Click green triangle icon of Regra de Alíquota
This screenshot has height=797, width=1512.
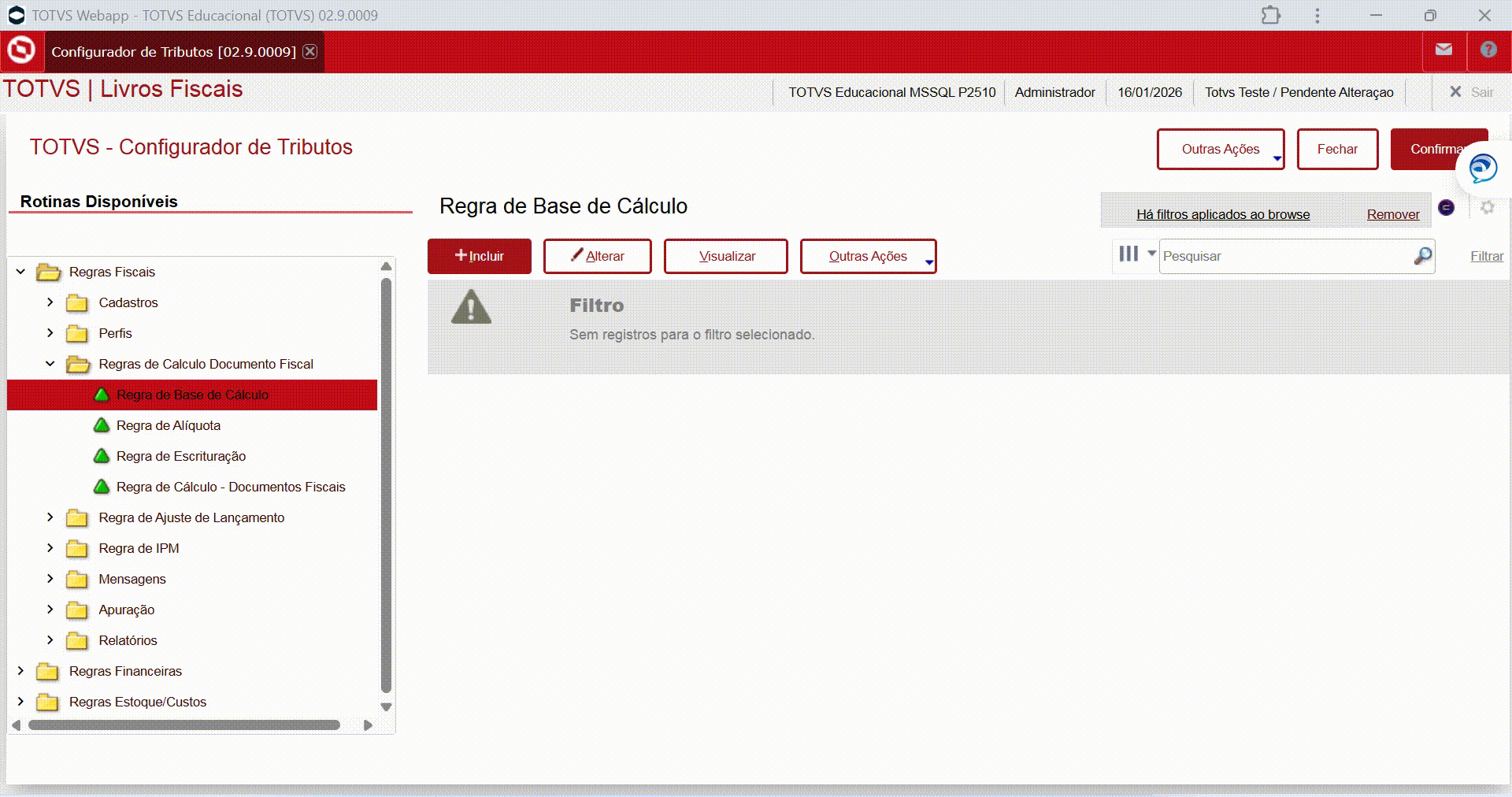tap(102, 425)
